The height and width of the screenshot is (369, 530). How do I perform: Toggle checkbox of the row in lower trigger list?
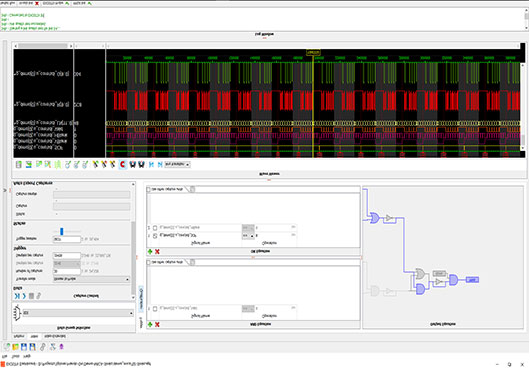point(155,309)
